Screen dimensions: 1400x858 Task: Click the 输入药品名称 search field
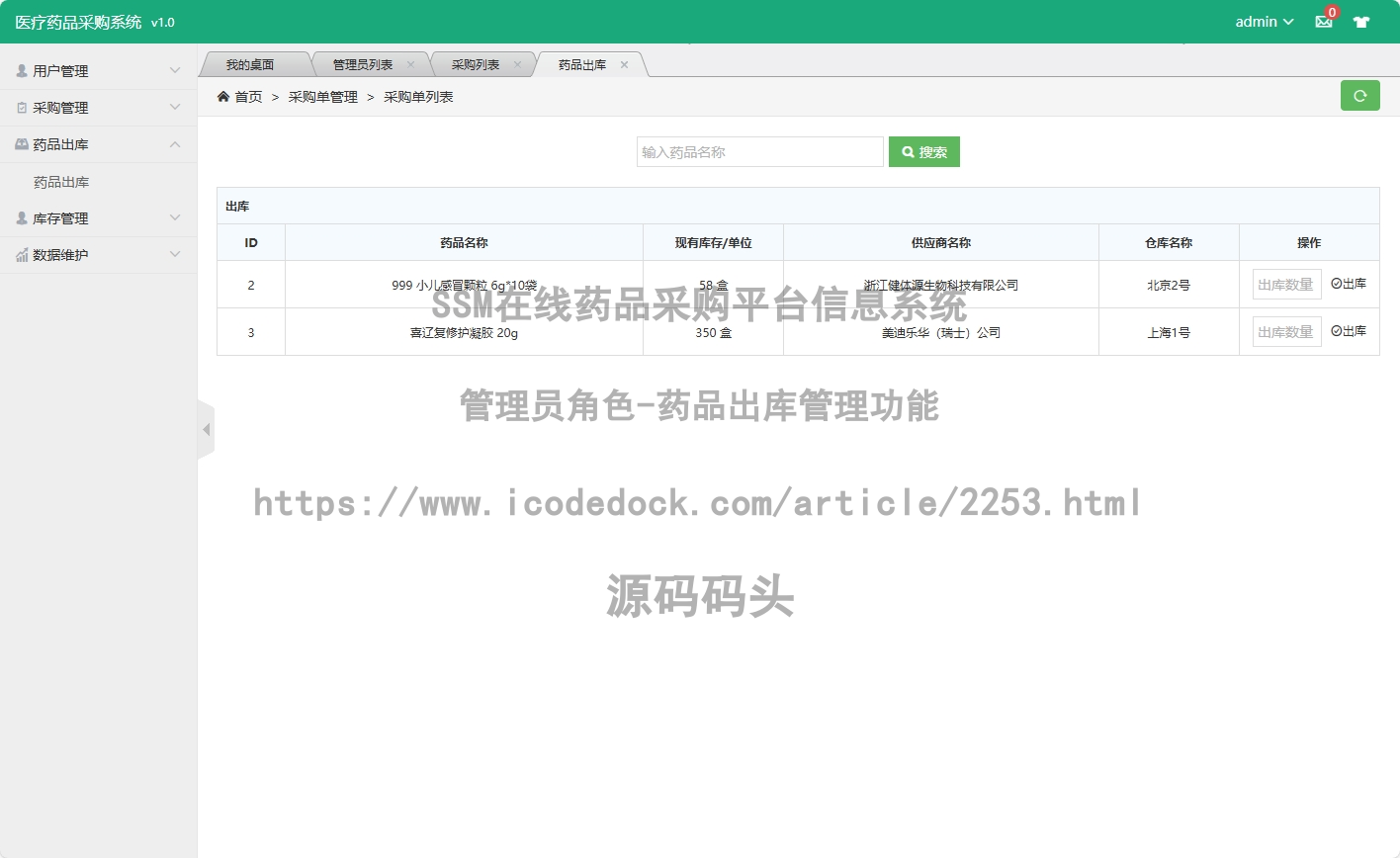coord(759,152)
